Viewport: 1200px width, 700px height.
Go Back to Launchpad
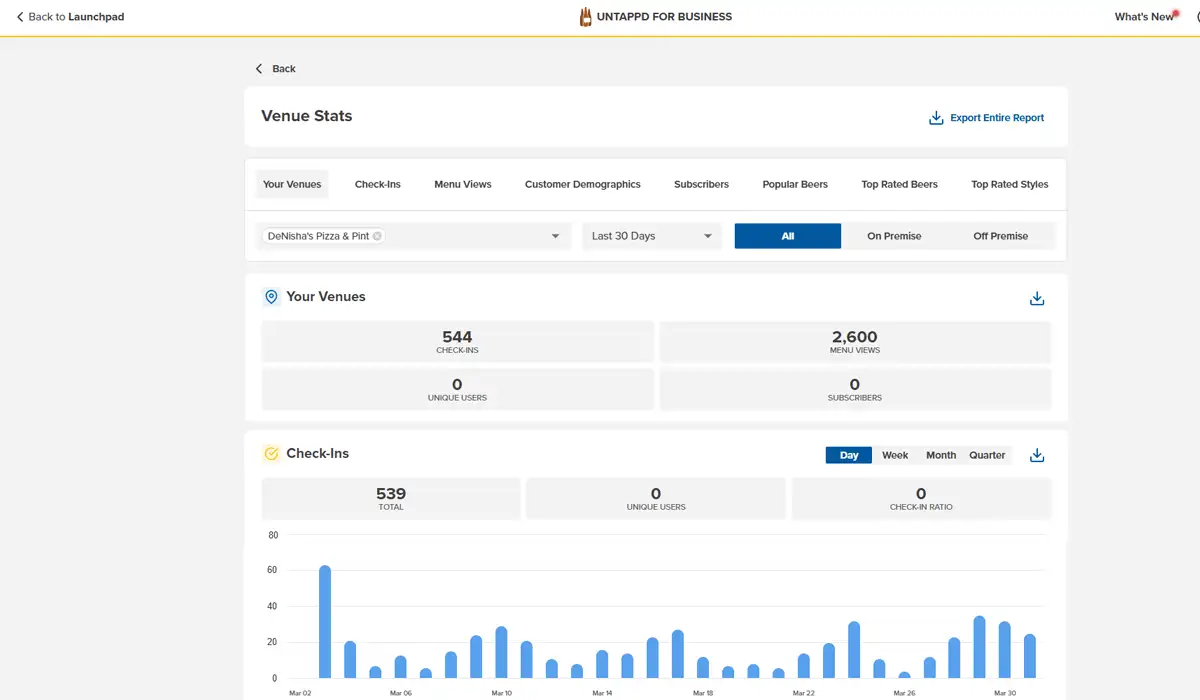68,16
